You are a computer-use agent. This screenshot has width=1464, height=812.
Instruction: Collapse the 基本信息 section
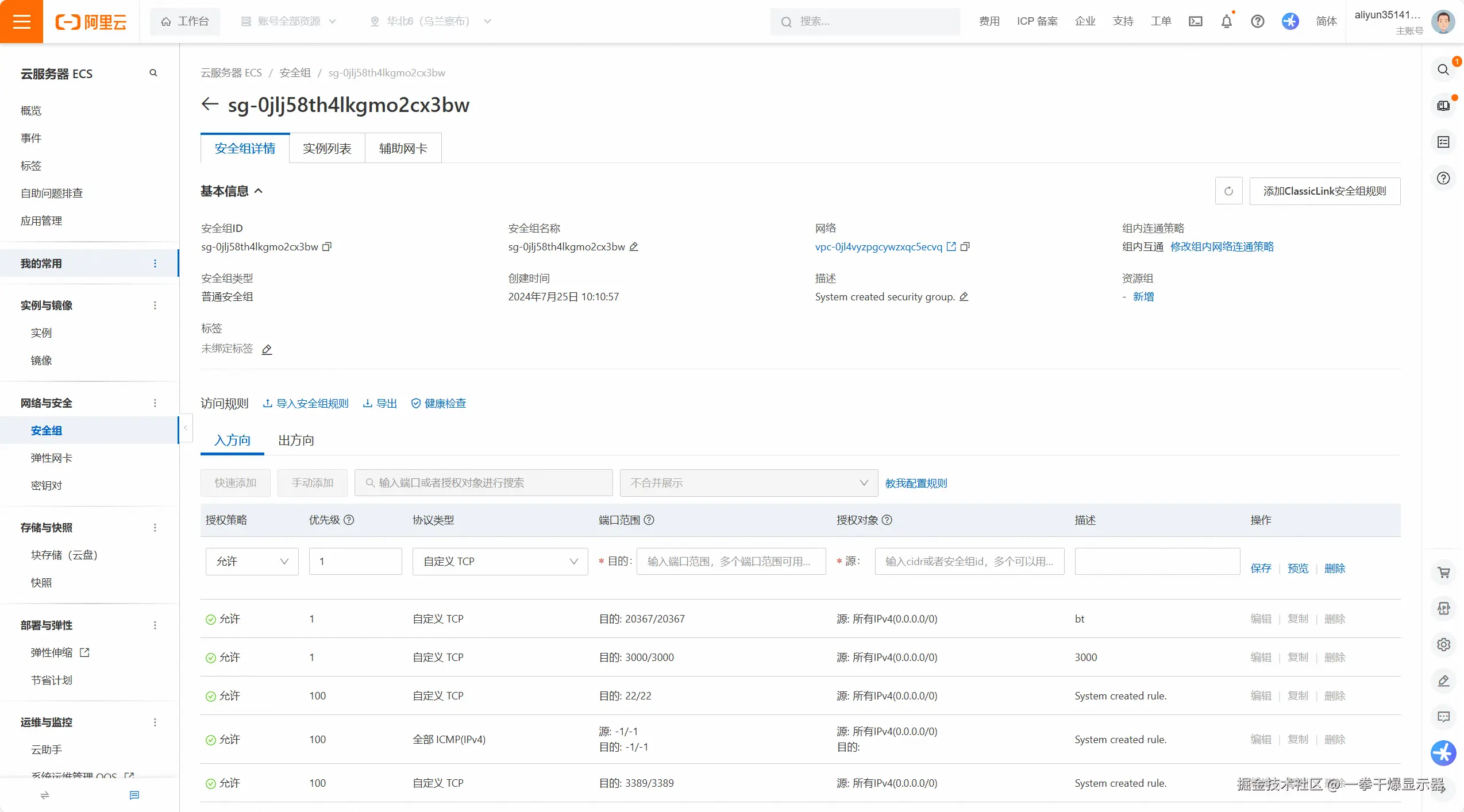(259, 191)
